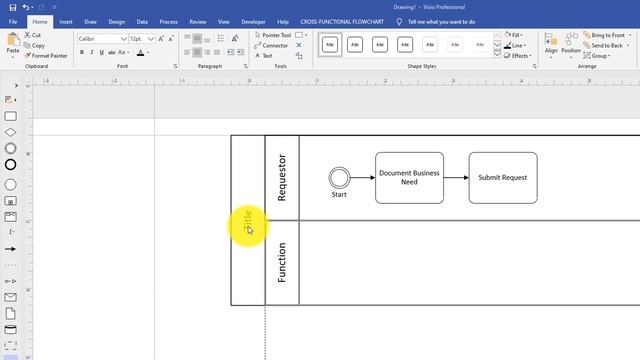The height and width of the screenshot is (360, 640).
Task: Cut the selection with Cut
Action: click(33, 35)
